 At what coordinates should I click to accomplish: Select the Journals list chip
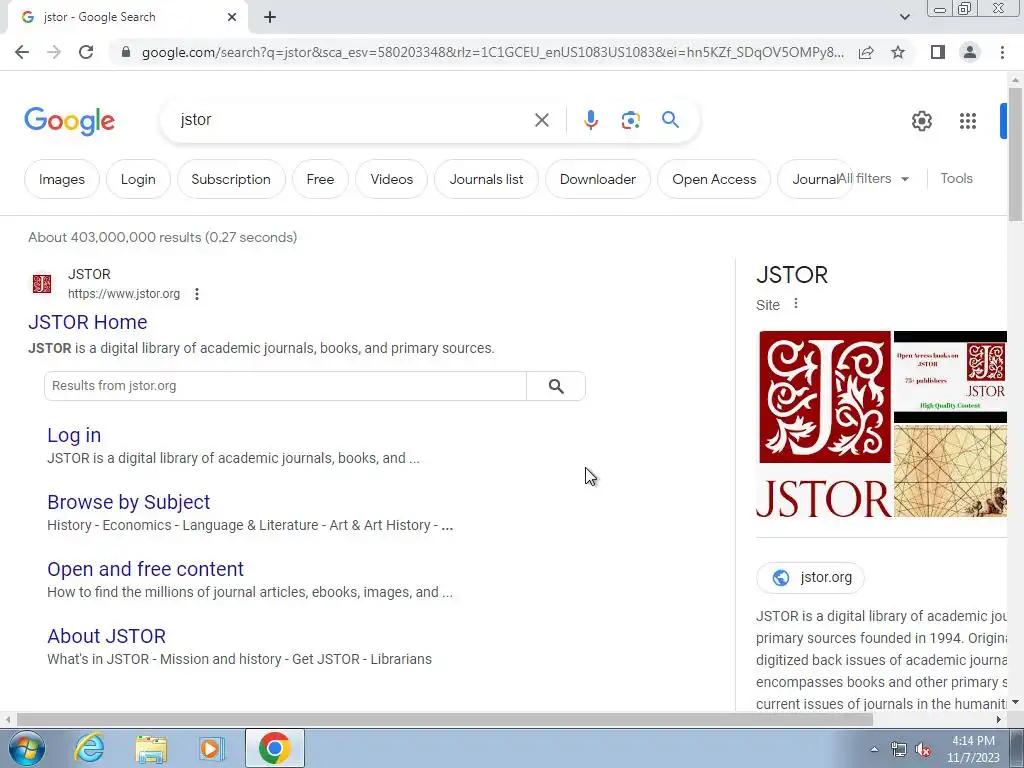[x=487, y=179]
